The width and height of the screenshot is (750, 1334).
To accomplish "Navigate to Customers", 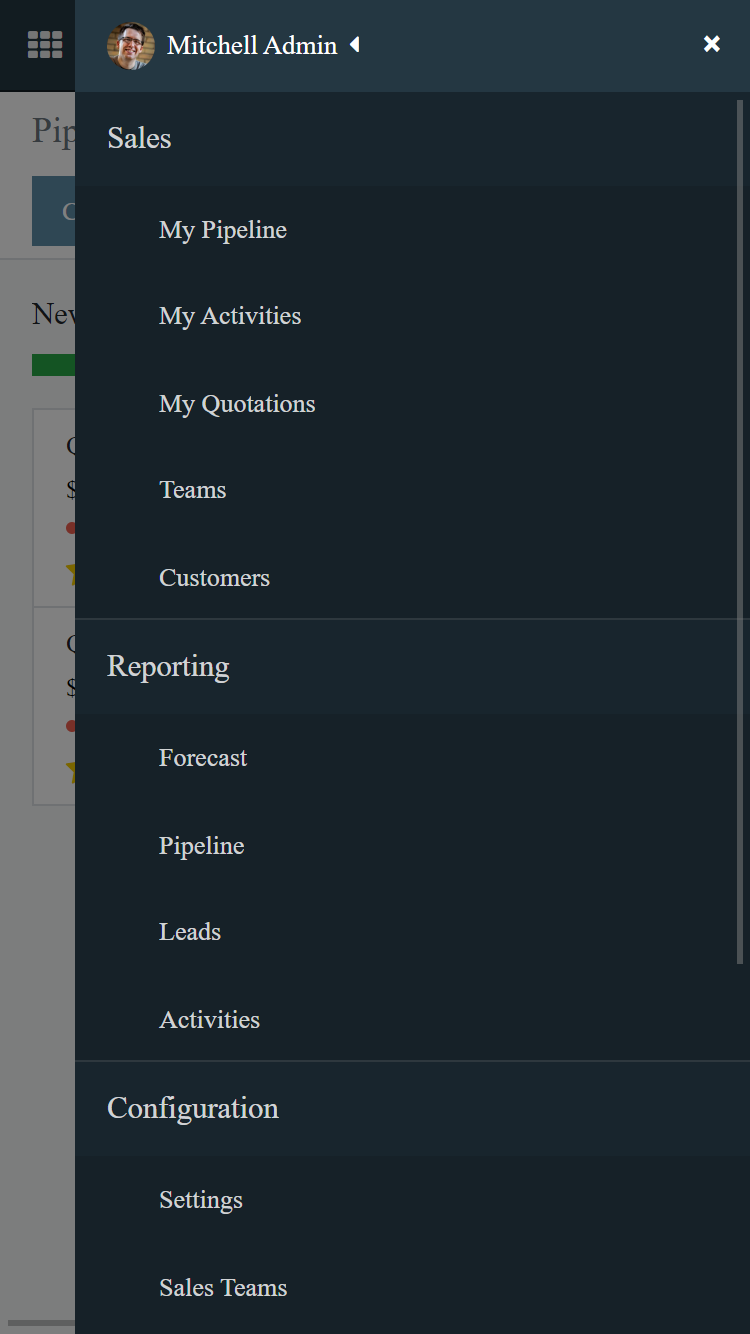I will click(214, 578).
